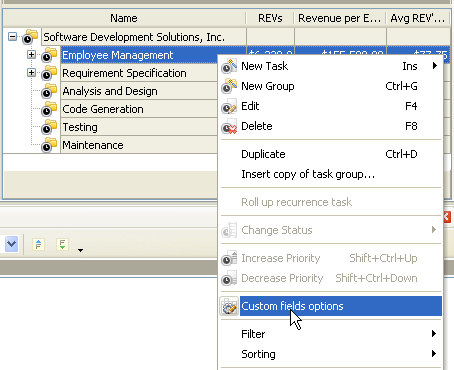Click the green down-arrow toolbar icon

pyautogui.click(x=62, y=244)
